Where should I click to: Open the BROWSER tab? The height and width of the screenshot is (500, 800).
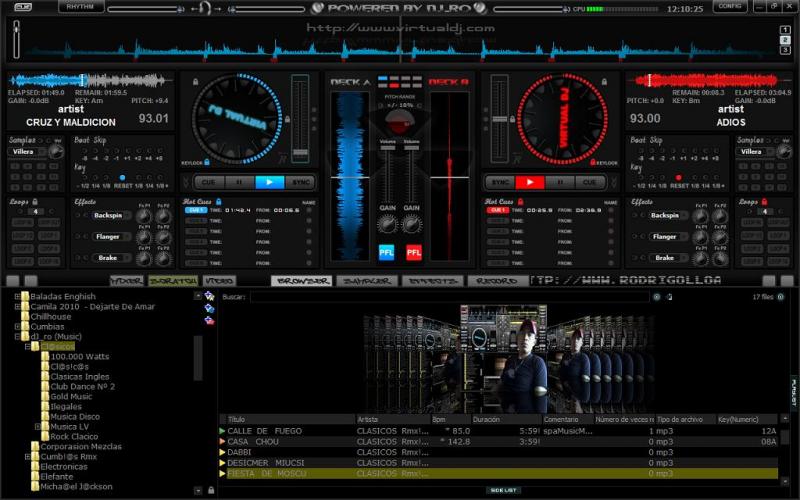click(x=302, y=281)
